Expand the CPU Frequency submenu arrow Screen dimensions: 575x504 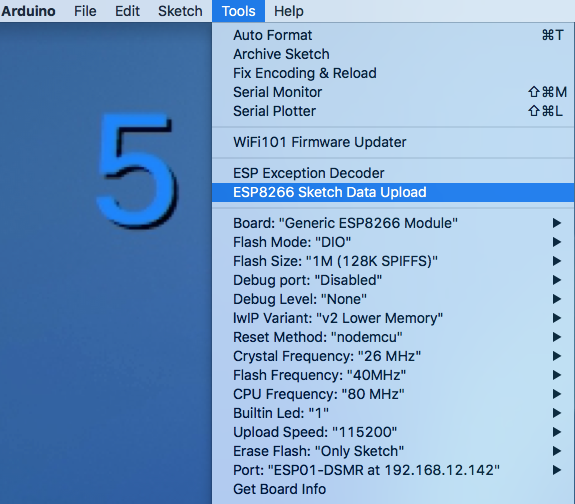pyautogui.click(x=557, y=394)
